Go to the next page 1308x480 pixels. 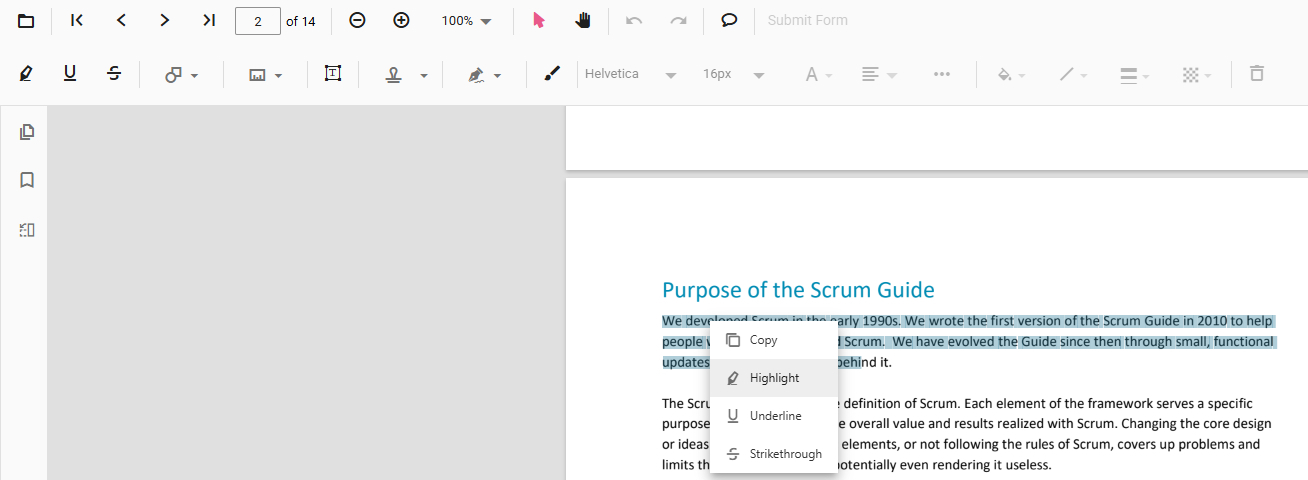click(165, 21)
